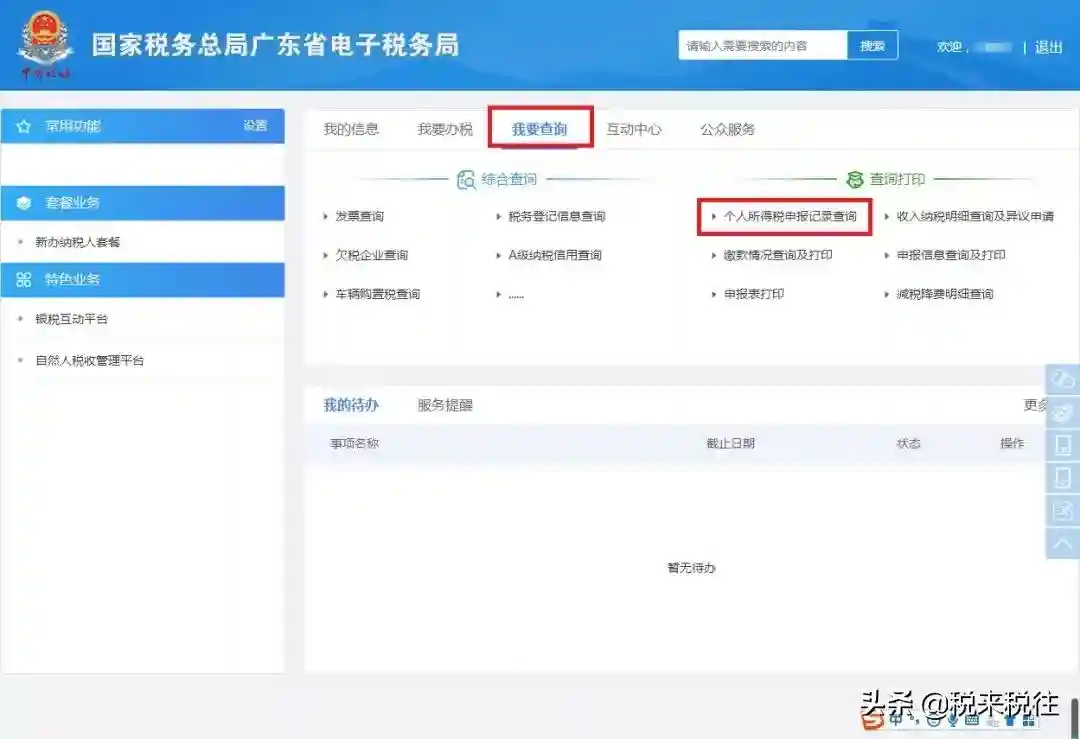
Task: Click the green 查询打印 section icon
Action: pos(854,180)
